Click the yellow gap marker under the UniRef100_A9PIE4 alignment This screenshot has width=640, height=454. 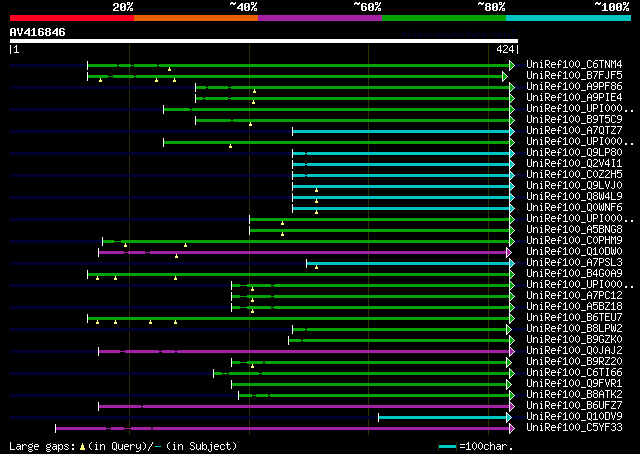(x=253, y=102)
